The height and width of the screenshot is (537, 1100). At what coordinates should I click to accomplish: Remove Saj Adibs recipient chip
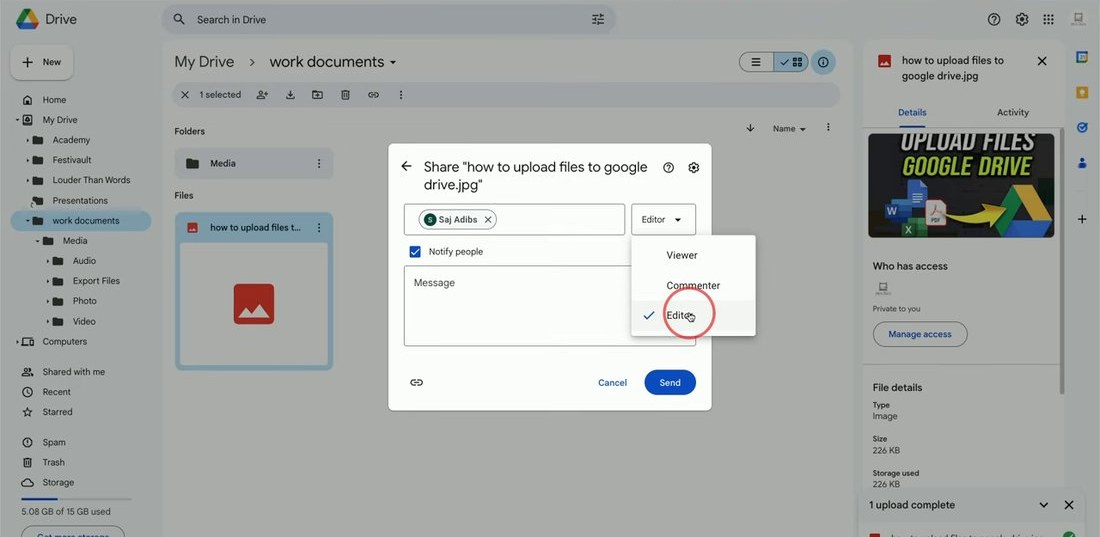(488, 220)
